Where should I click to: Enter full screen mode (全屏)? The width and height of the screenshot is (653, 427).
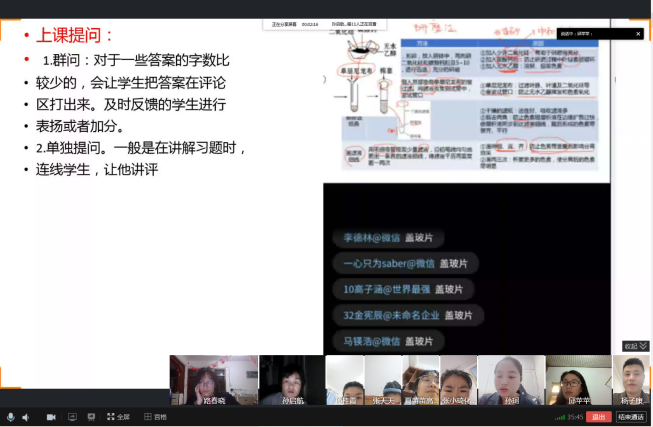118,417
